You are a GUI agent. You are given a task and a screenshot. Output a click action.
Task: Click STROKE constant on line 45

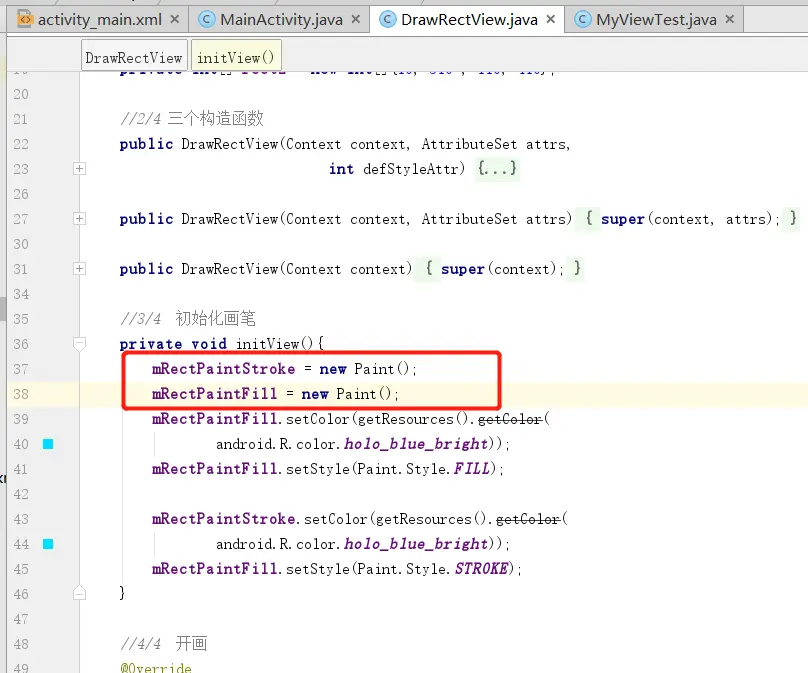[x=481, y=569]
